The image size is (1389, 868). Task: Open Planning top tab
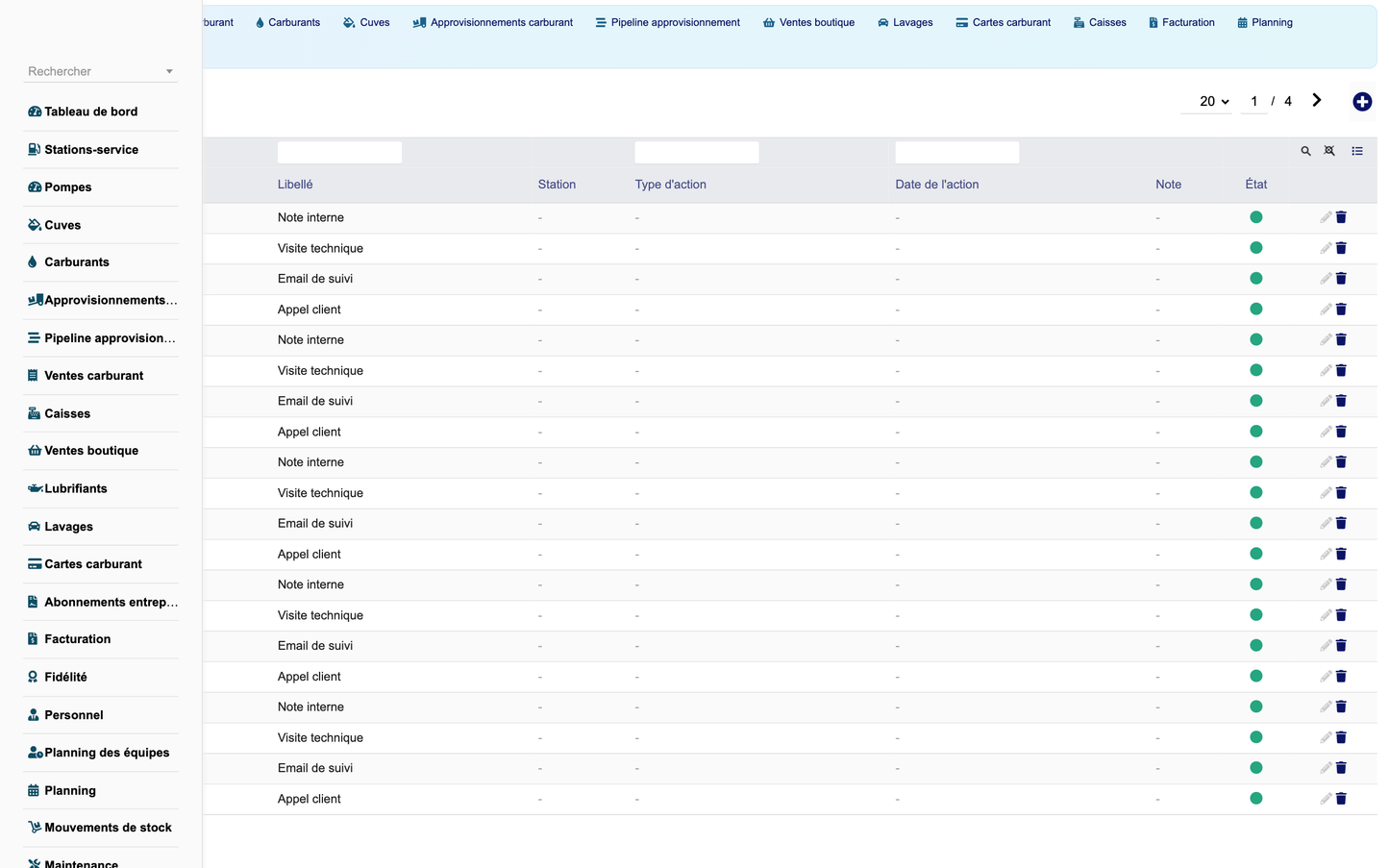coord(1264,22)
